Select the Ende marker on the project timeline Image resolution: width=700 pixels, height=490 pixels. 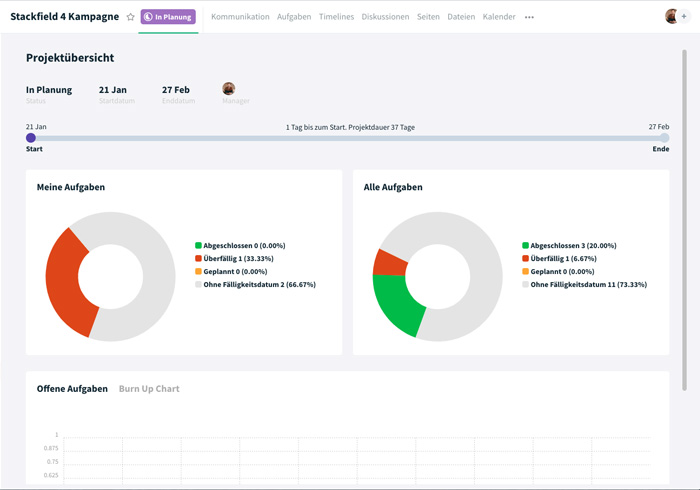pos(664,138)
